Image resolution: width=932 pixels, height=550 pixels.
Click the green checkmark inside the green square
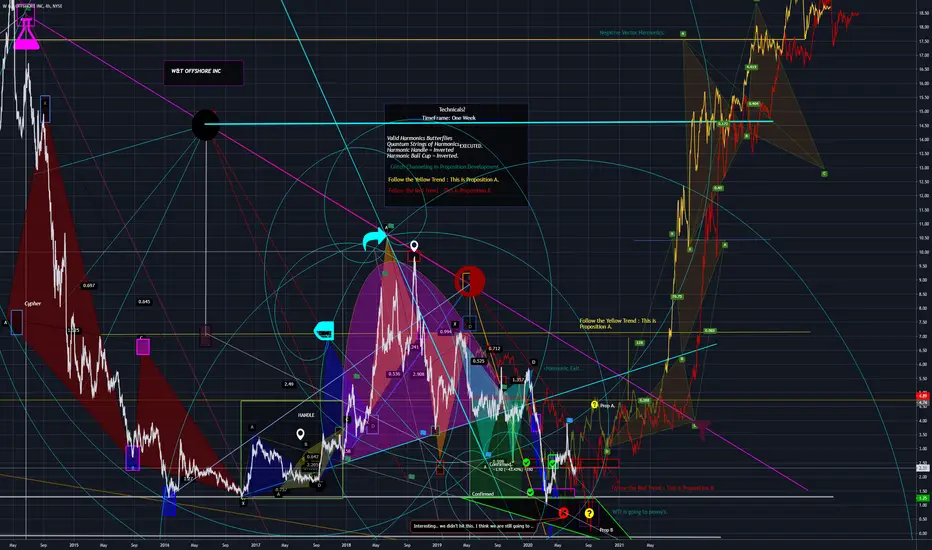[x=553, y=463]
